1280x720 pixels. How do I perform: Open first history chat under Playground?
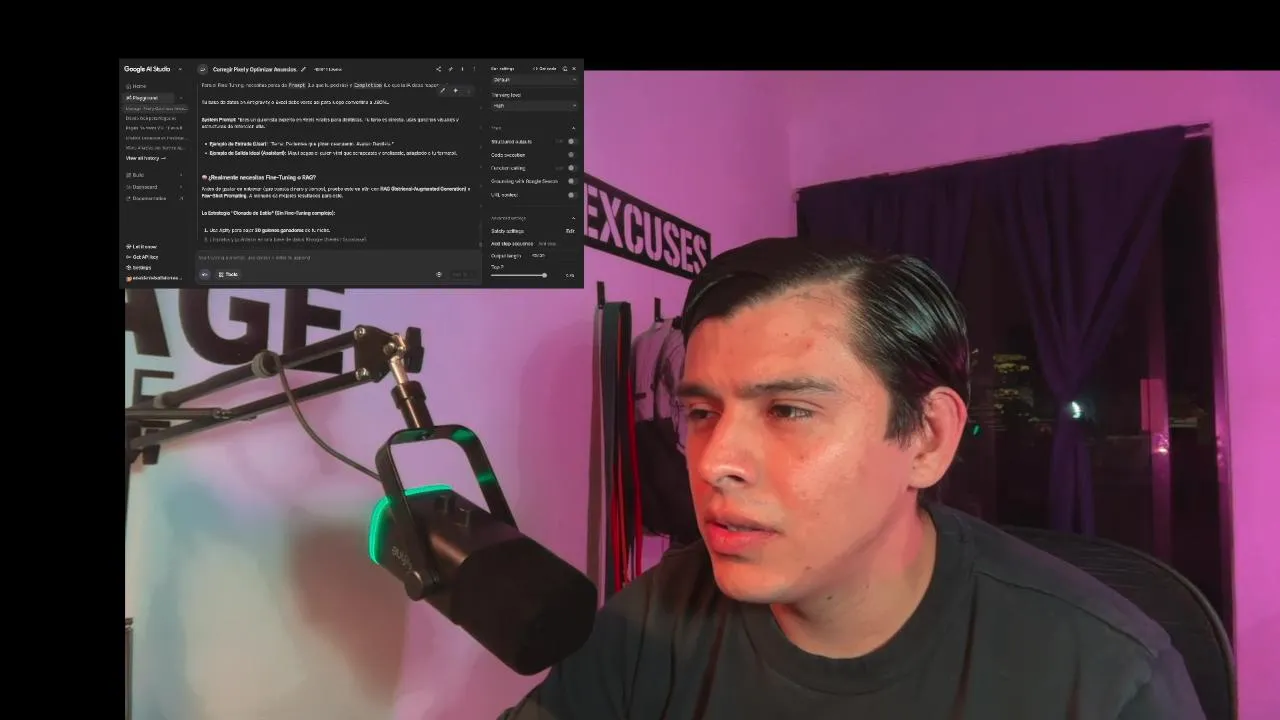[156, 109]
